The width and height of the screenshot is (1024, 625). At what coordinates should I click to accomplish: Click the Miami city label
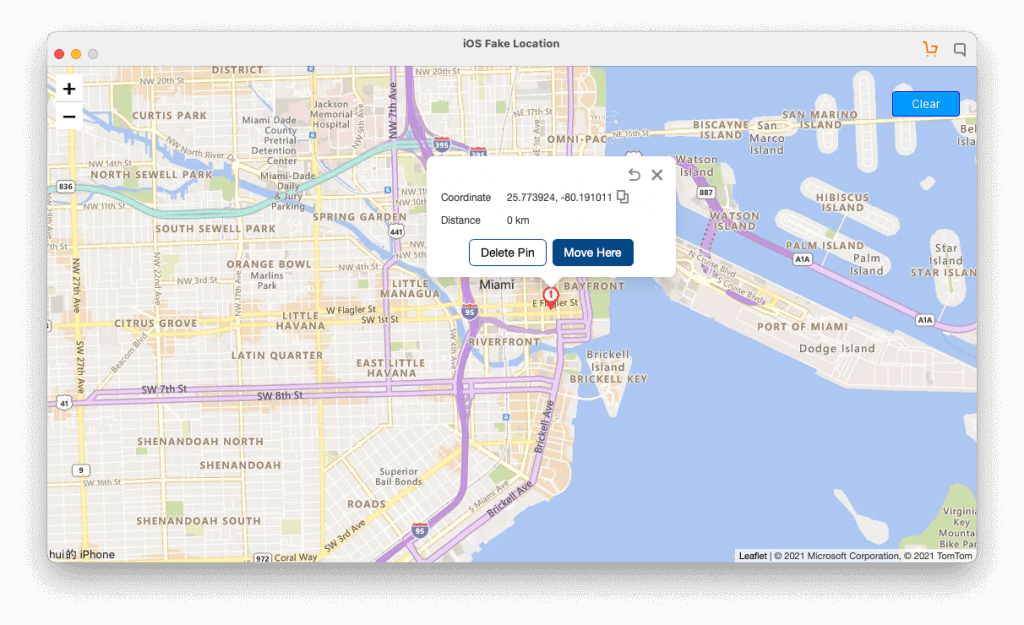pos(496,285)
